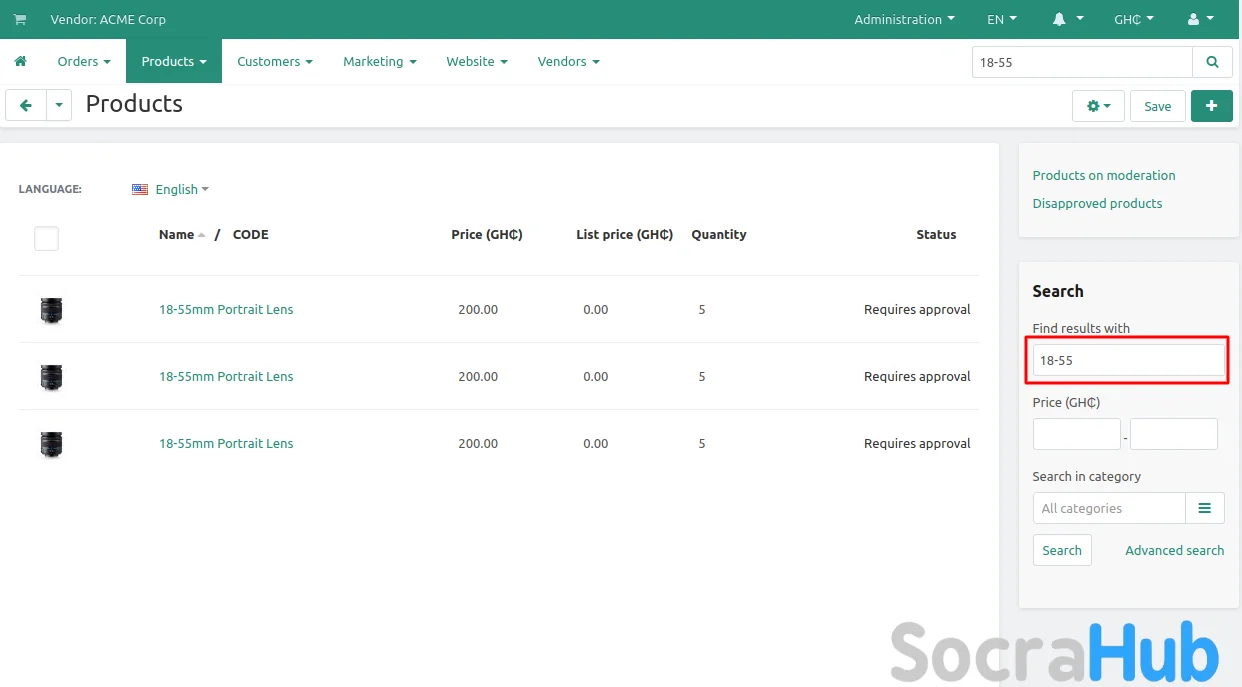
Task: Open the GH₵ currency dropdown
Action: [1134, 19]
